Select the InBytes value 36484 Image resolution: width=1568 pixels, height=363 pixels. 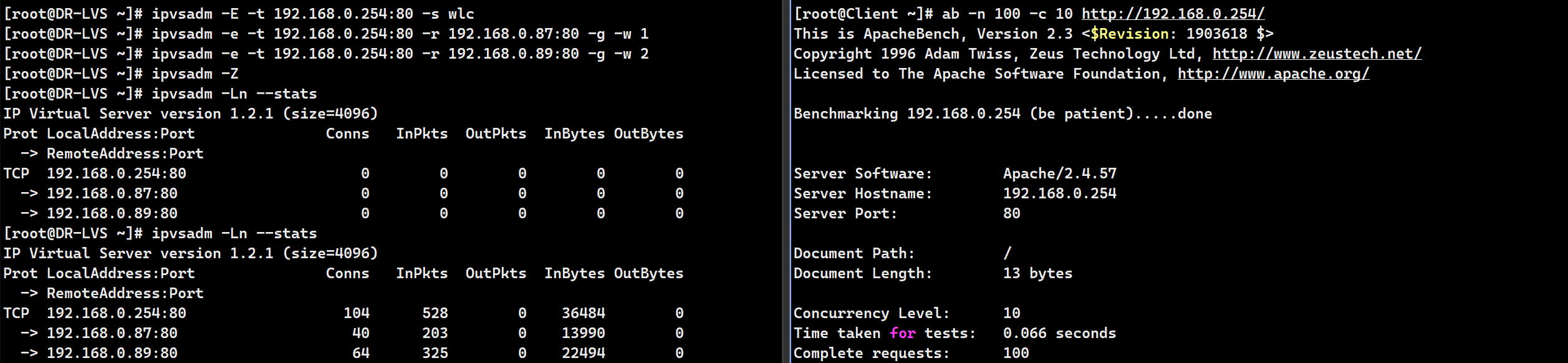click(x=584, y=313)
